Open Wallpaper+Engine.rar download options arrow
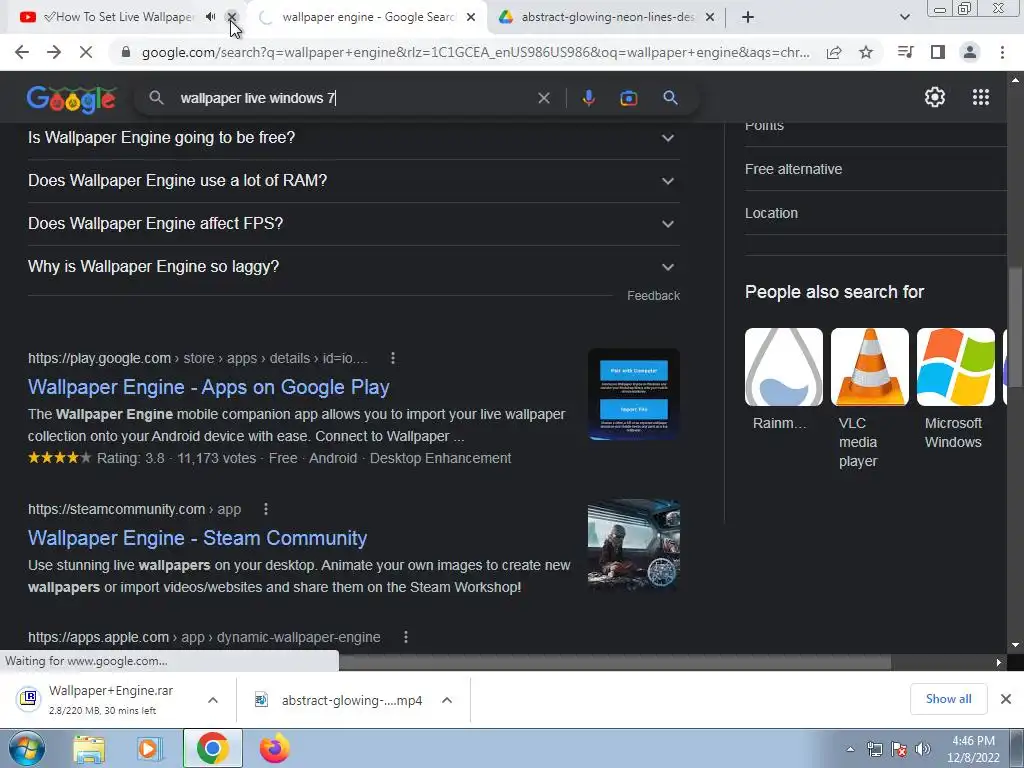This screenshot has width=1024, height=768. pos(213,700)
